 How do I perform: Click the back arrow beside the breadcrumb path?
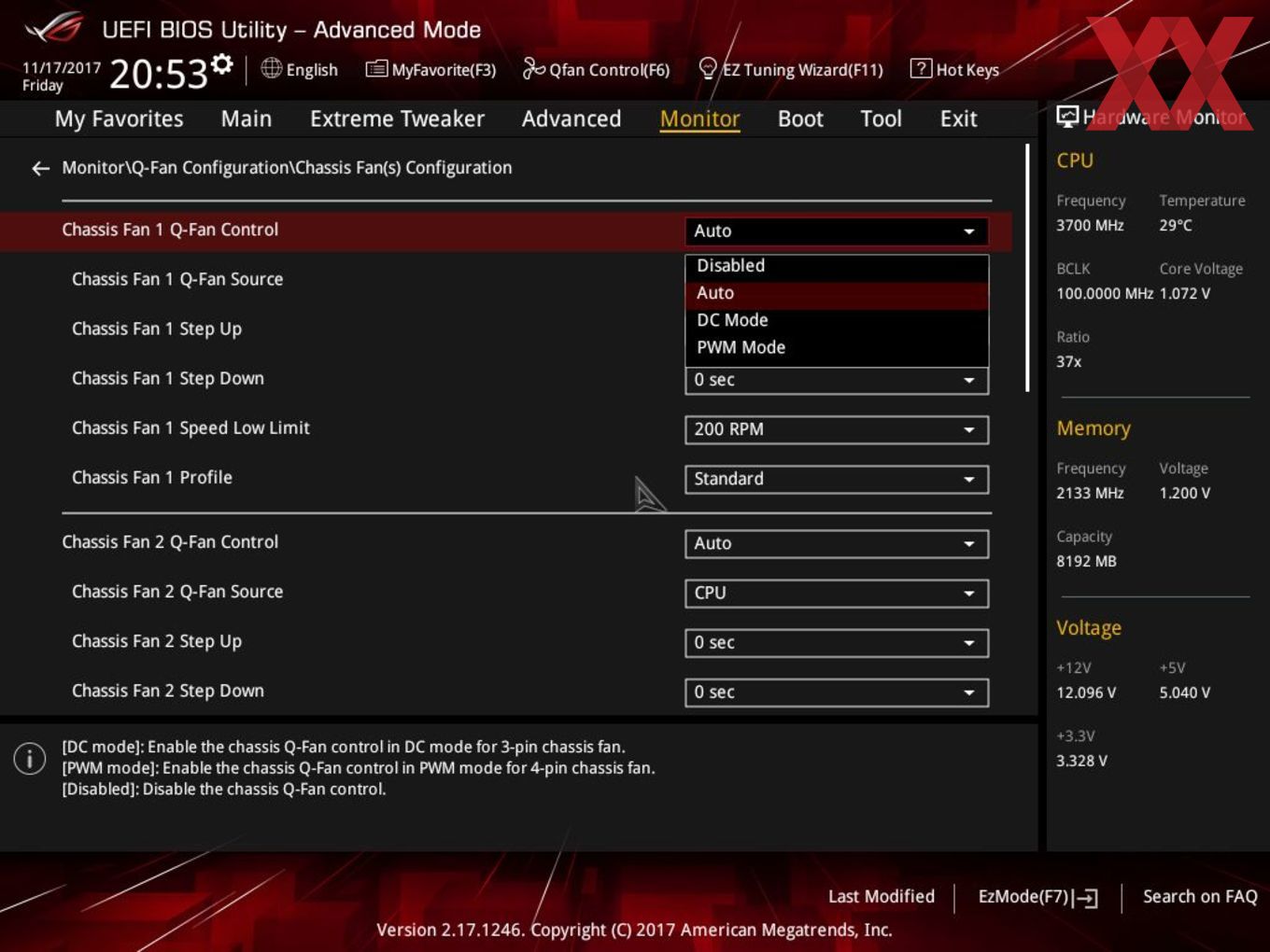(40, 168)
